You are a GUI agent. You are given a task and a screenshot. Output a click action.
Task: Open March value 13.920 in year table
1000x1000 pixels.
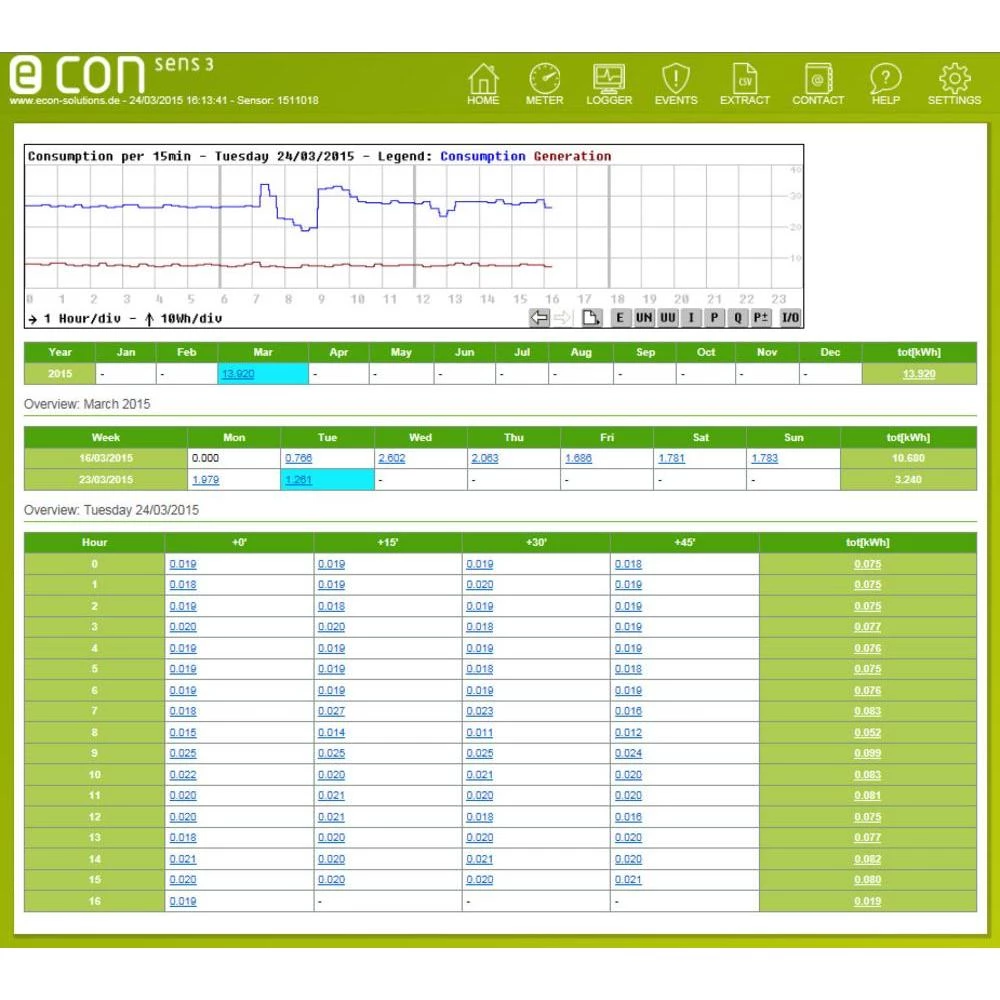(237, 373)
